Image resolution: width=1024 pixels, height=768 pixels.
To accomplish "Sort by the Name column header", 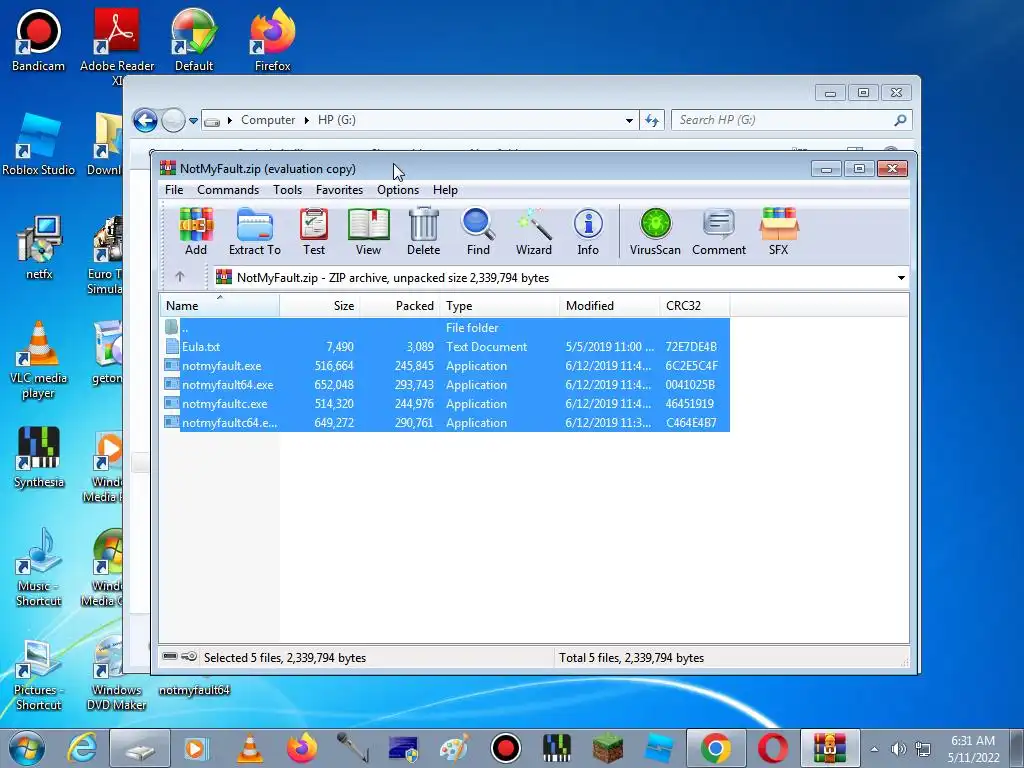I will coord(219,306).
